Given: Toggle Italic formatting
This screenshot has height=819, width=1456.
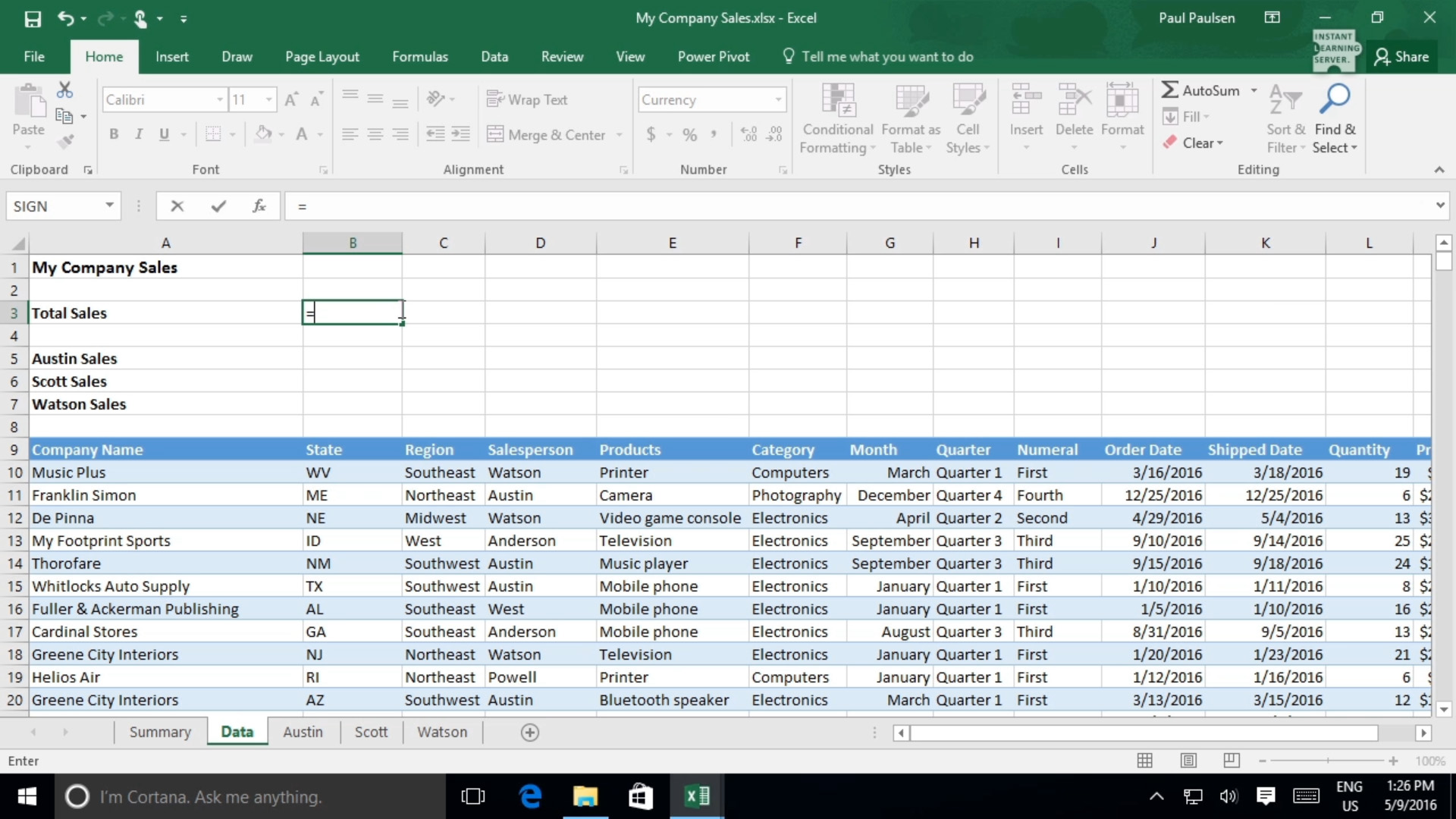Looking at the screenshot, I should tap(139, 135).
